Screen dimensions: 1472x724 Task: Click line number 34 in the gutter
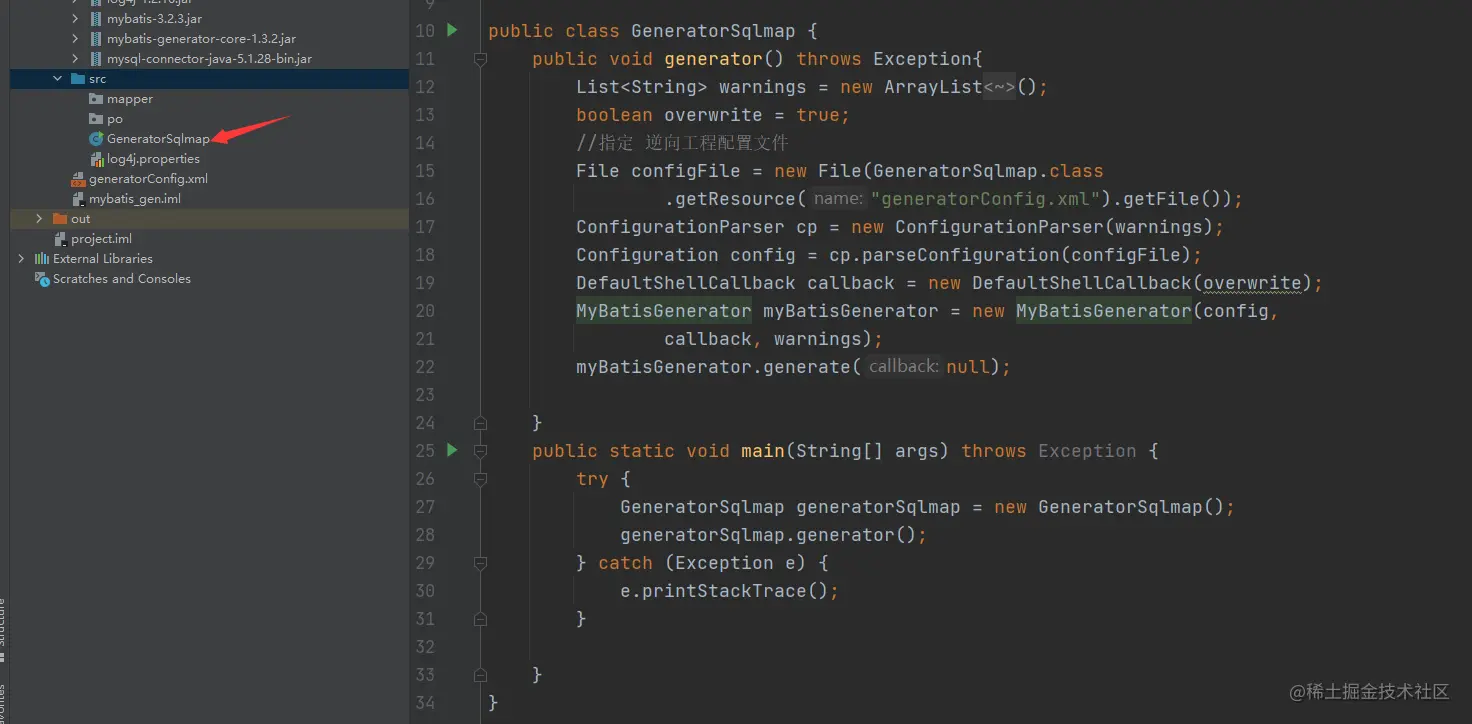click(425, 703)
